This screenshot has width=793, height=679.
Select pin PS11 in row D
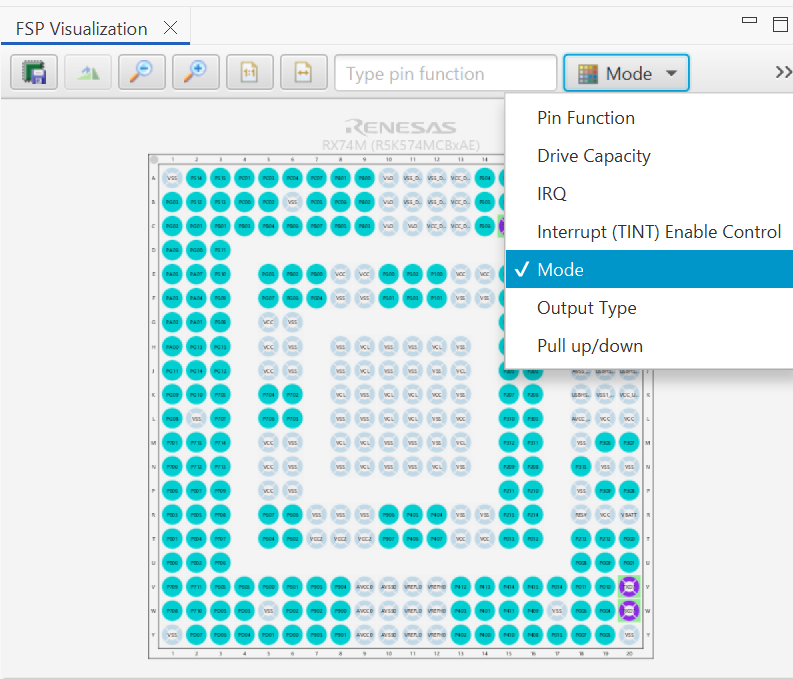[x=221, y=250]
